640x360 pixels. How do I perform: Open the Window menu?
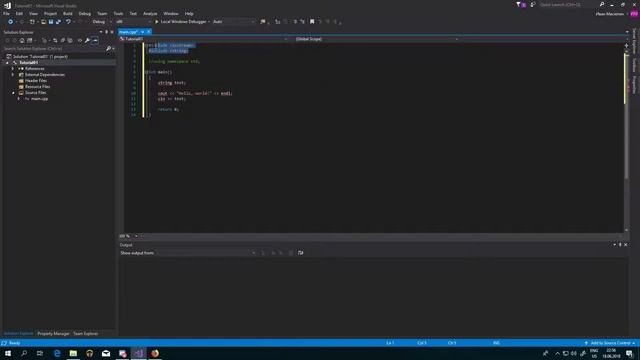[171, 13]
